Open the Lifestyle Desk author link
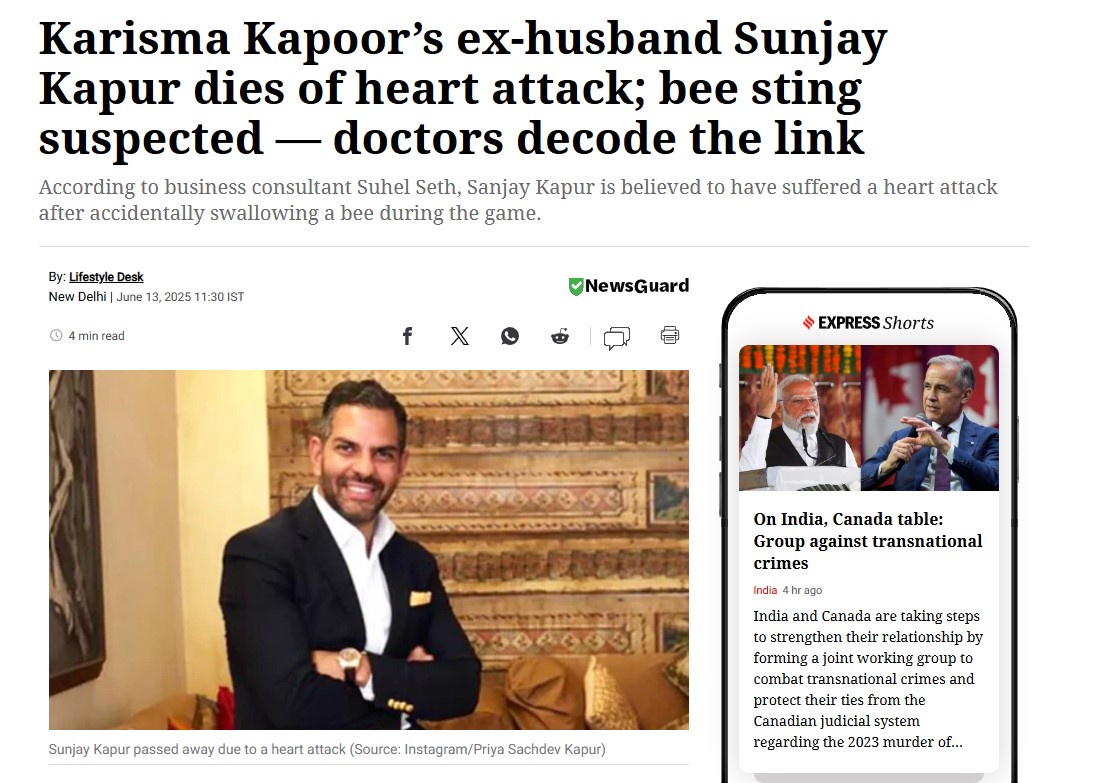 tap(106, 277)
